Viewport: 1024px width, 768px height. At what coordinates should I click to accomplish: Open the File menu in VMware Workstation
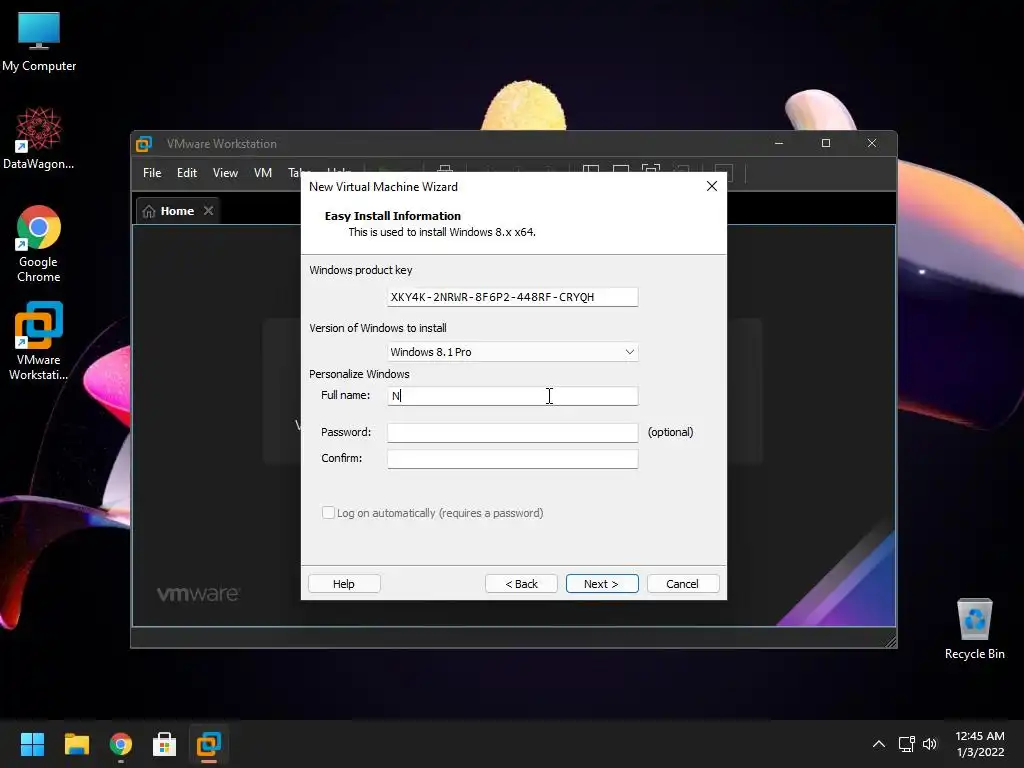click(x=152, y=173)
